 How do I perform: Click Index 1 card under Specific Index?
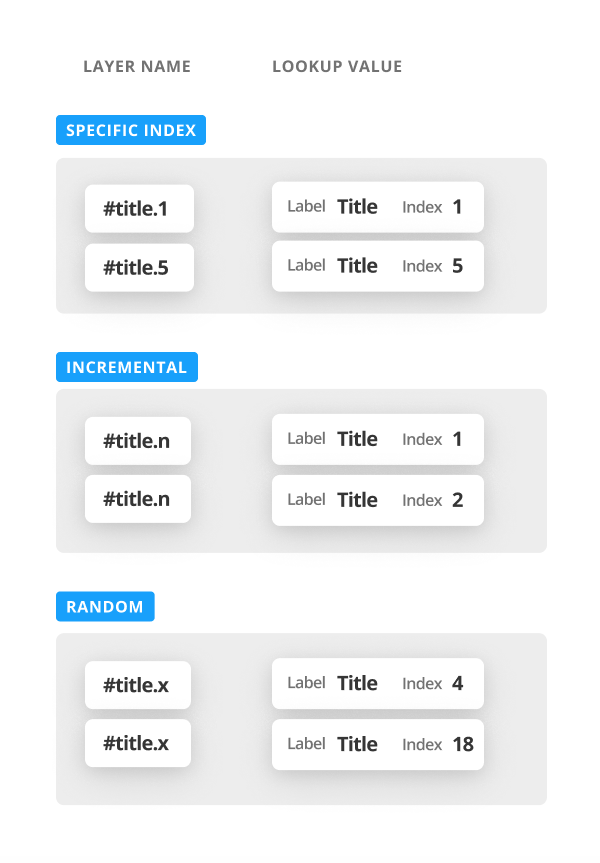(x=377, y=207)
